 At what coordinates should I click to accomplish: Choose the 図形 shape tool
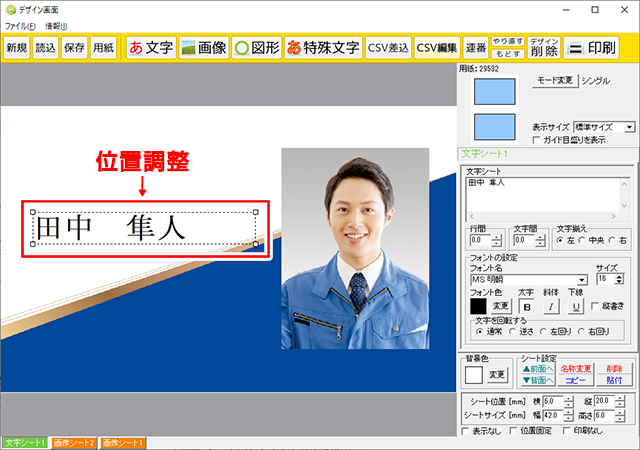[255, 47]
